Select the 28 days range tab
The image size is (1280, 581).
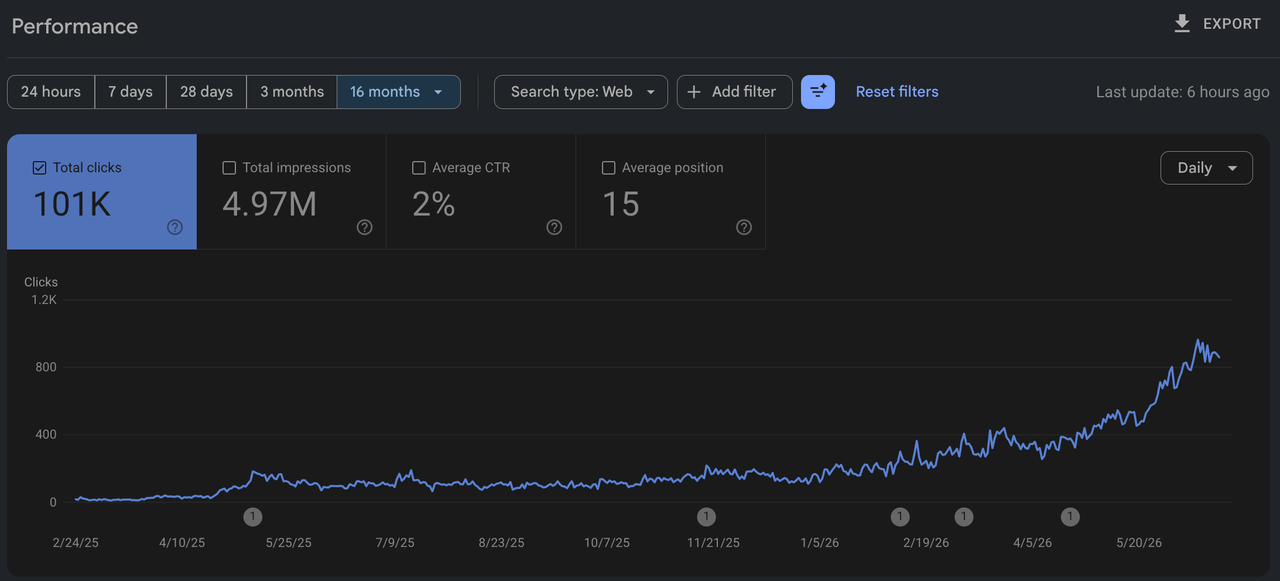point(206,92)
